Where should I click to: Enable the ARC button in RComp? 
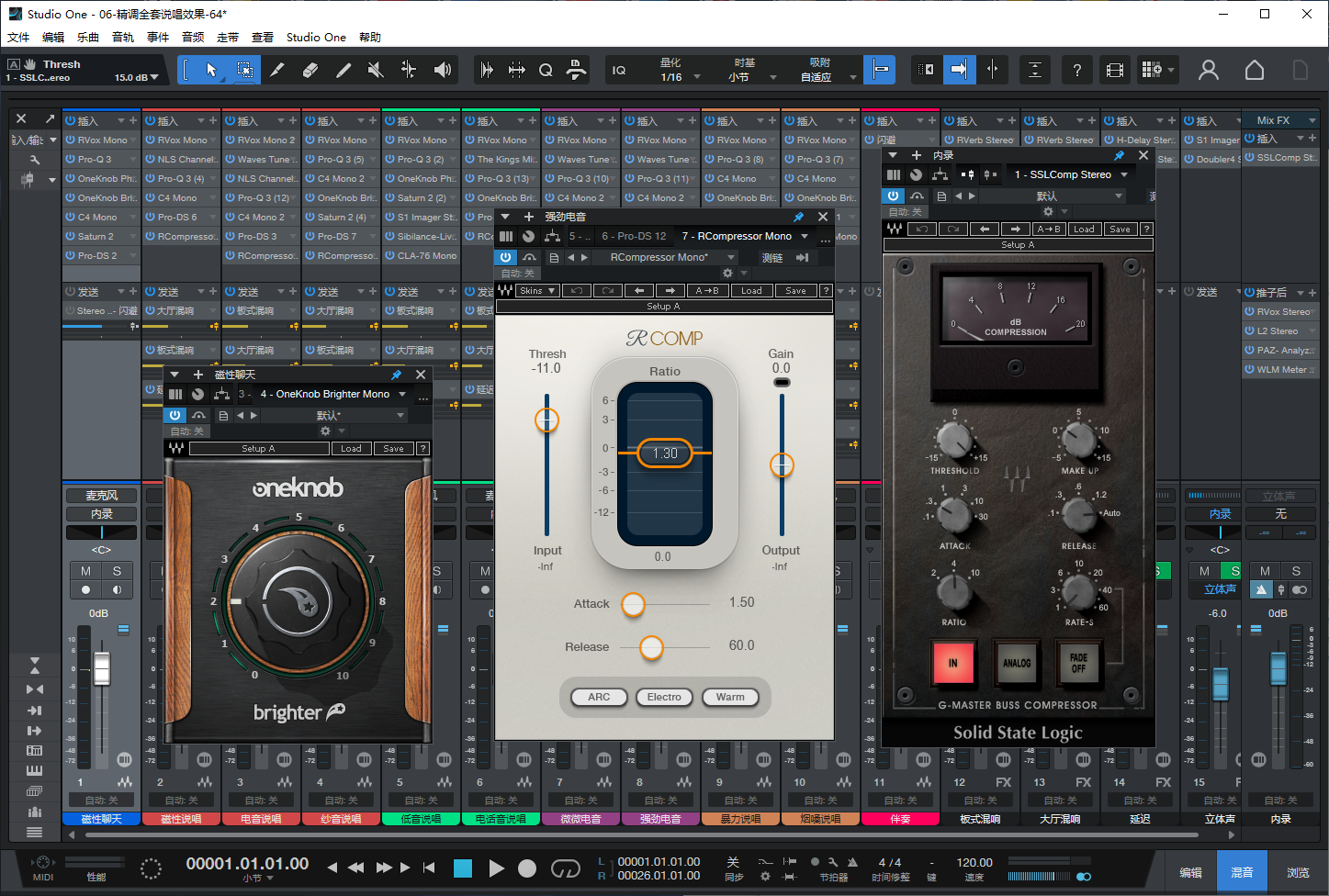599,698
